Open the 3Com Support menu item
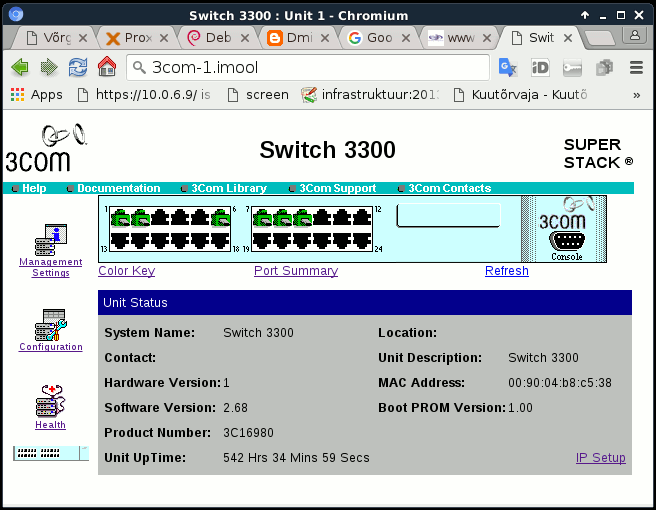The height and width of the screenshot is (510, 656). point(338,188)
